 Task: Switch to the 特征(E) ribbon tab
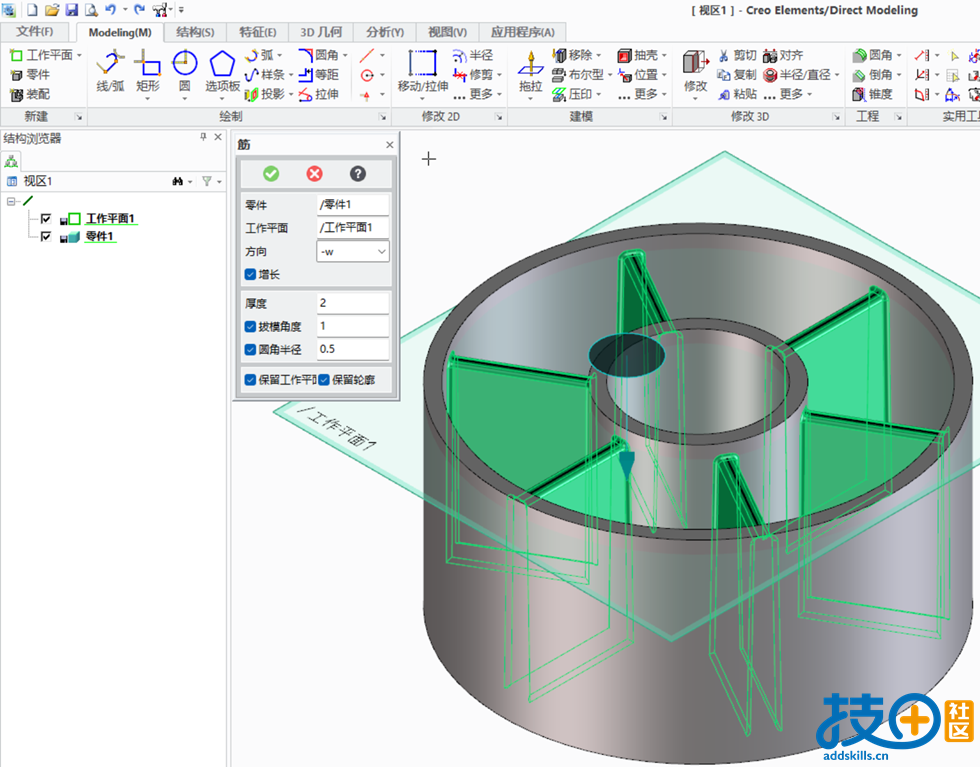pos(258,32)
